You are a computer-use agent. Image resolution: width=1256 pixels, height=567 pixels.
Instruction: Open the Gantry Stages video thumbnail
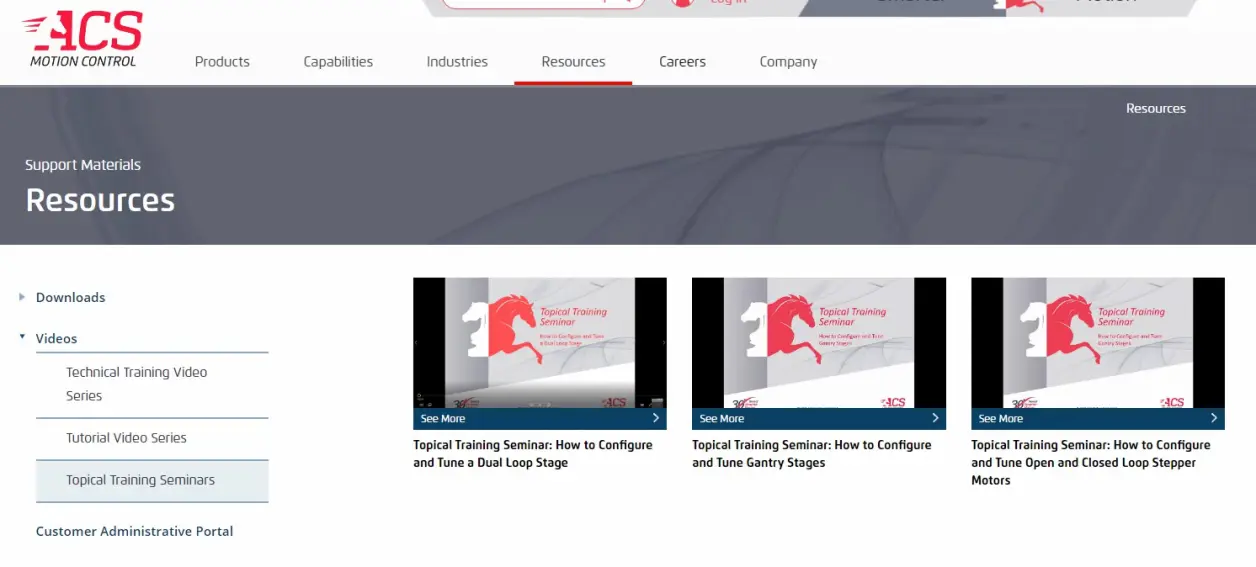819,343
